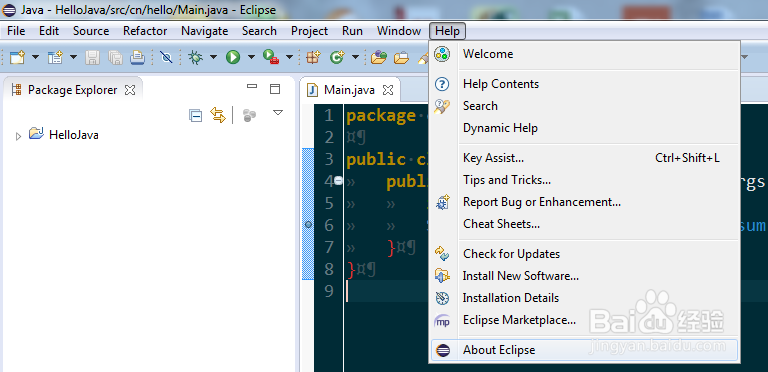Open the Refactor menu
The height and width of the screenshot is (372, 768).
click(x=145, y=31)
